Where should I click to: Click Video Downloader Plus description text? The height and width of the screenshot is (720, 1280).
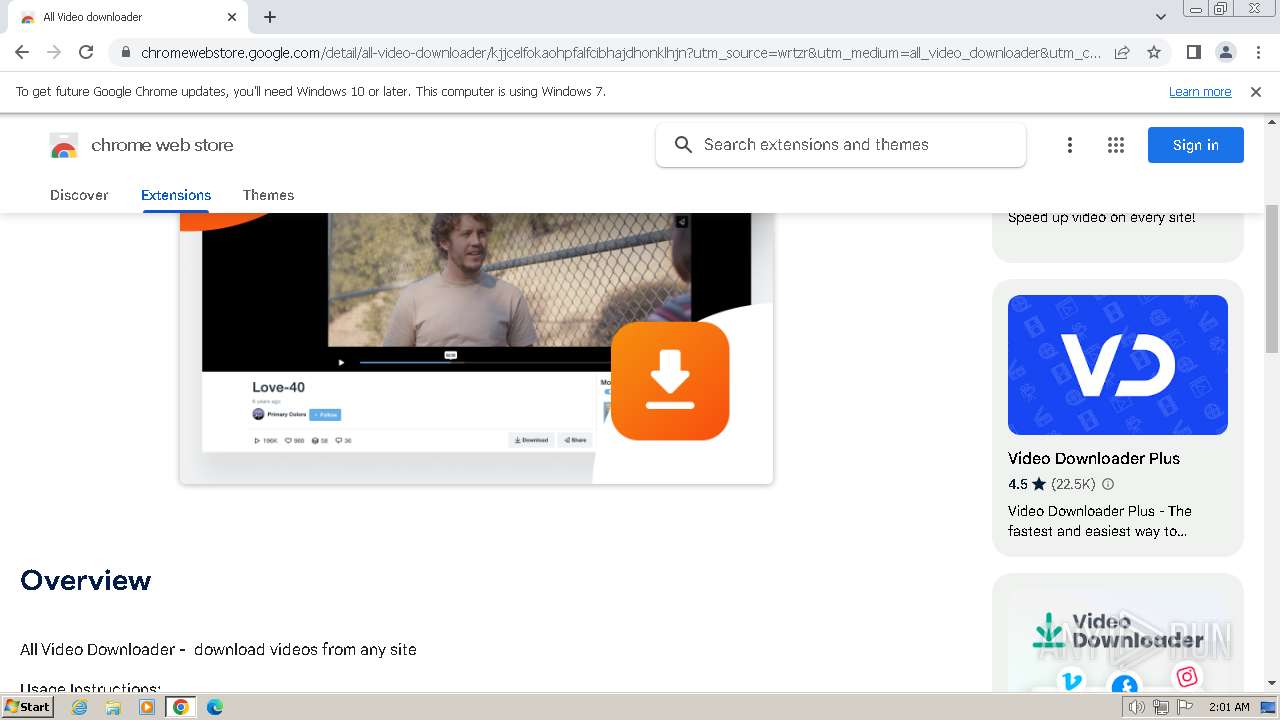click(1100, 521)
